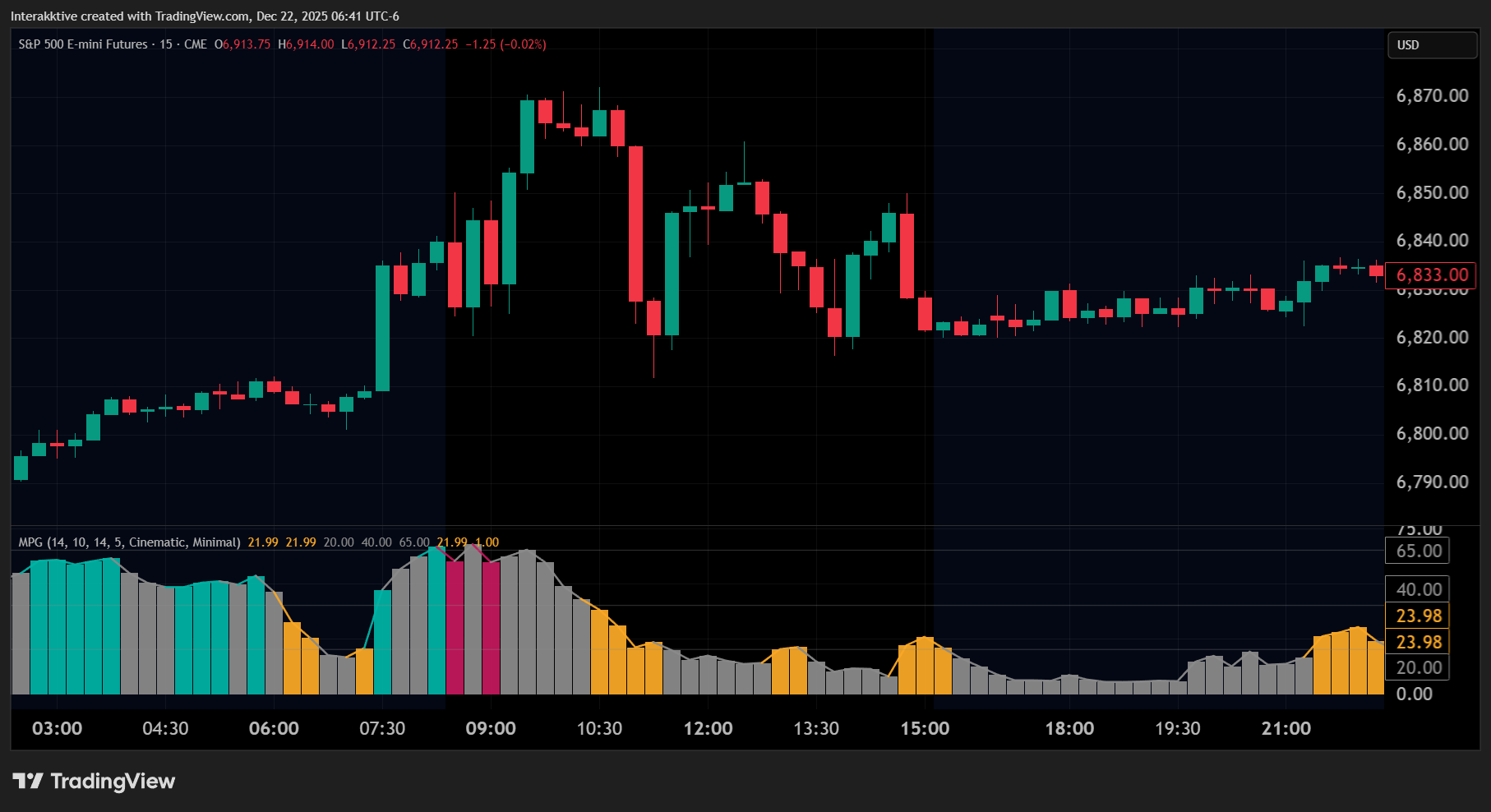Click the red 6,833.00 current price label

[1431, 275]
